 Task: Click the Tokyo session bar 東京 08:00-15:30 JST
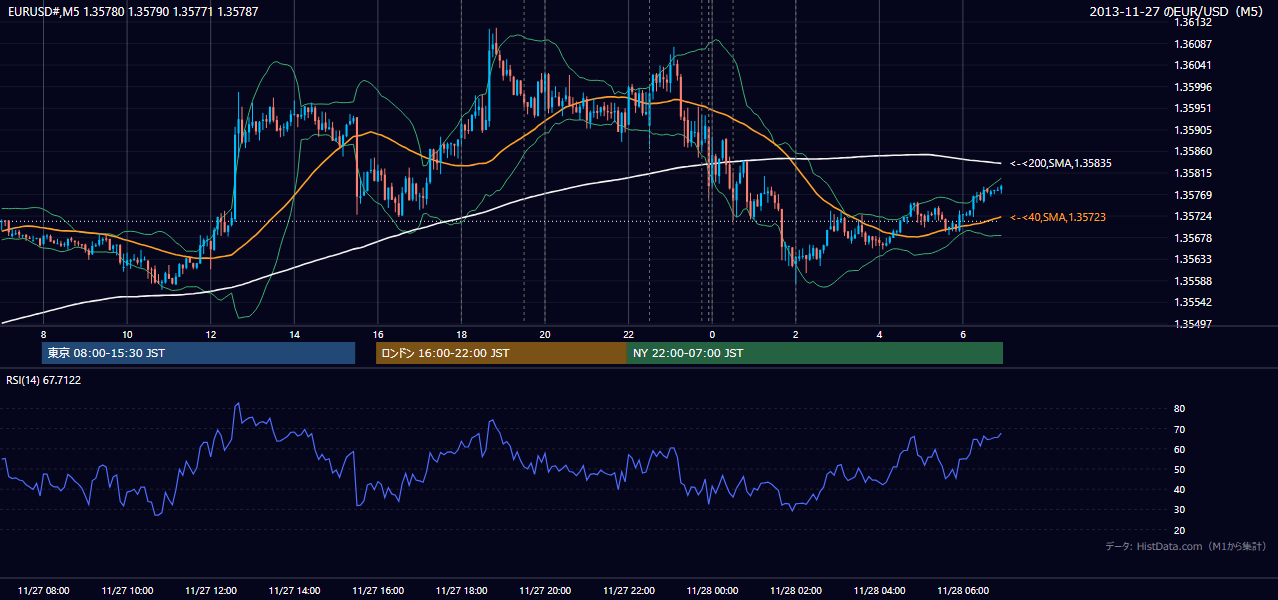[x=198, y=353]
